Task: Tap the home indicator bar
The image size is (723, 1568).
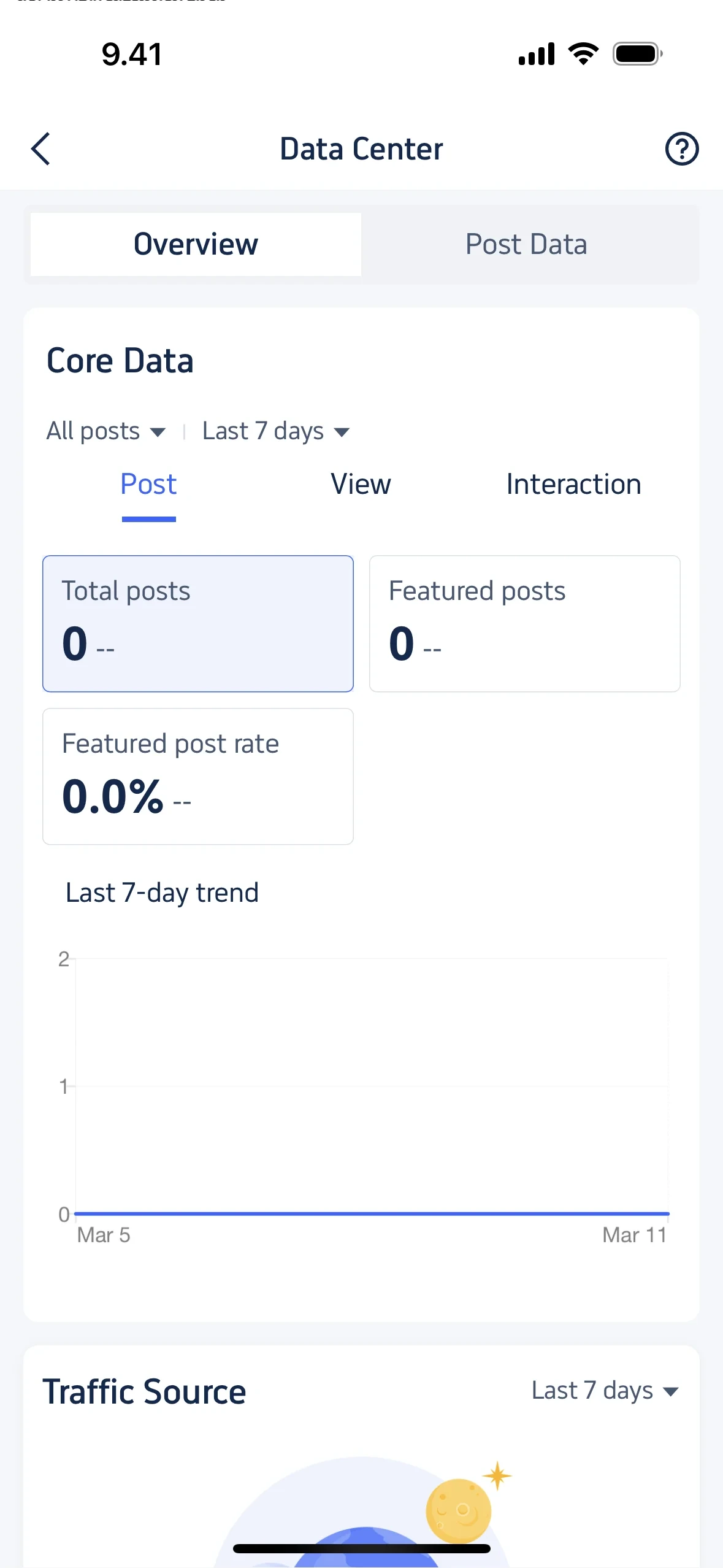Action: pyautogui.click(x=362, y=1548)
